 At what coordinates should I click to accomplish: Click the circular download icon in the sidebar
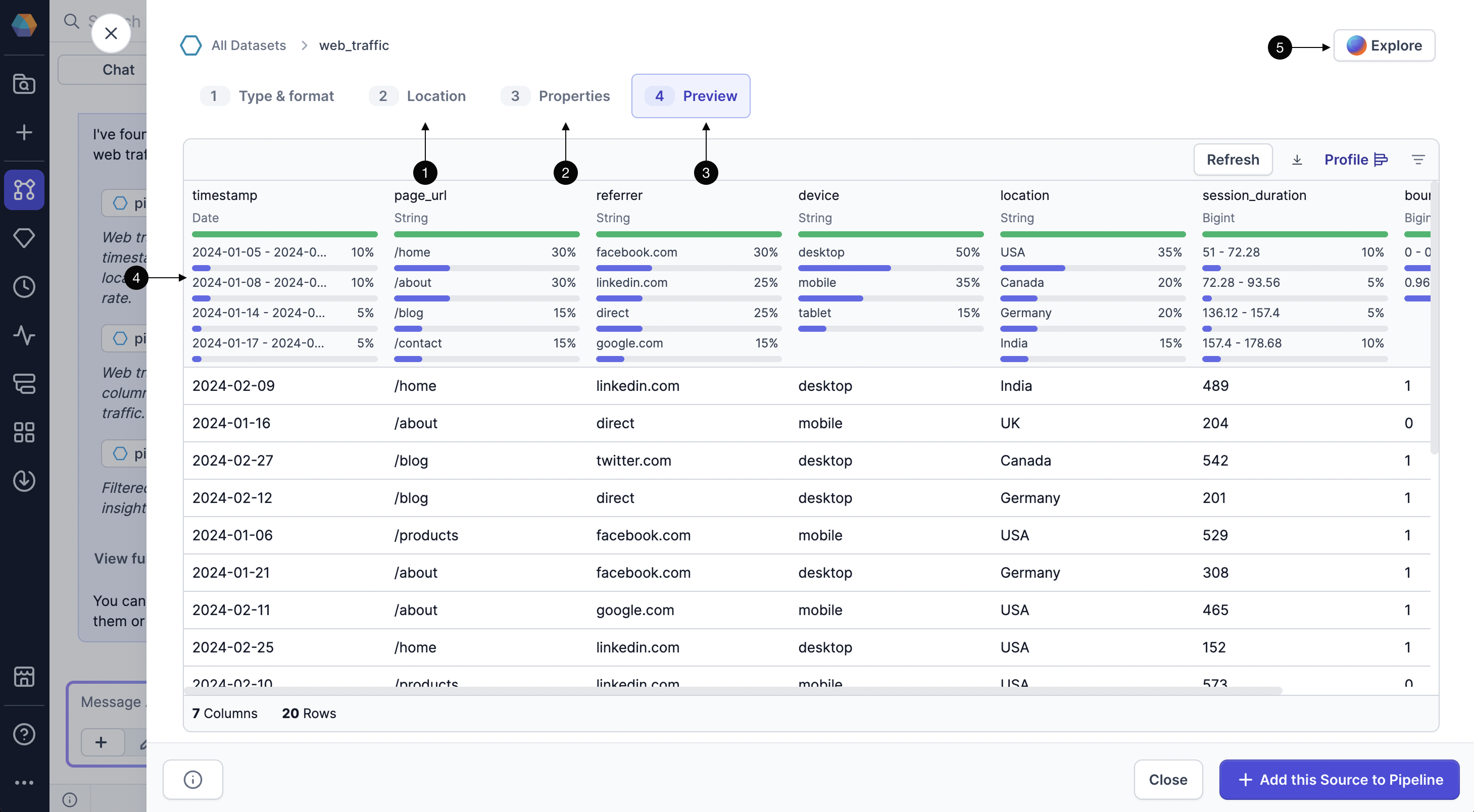click(24, 480)
